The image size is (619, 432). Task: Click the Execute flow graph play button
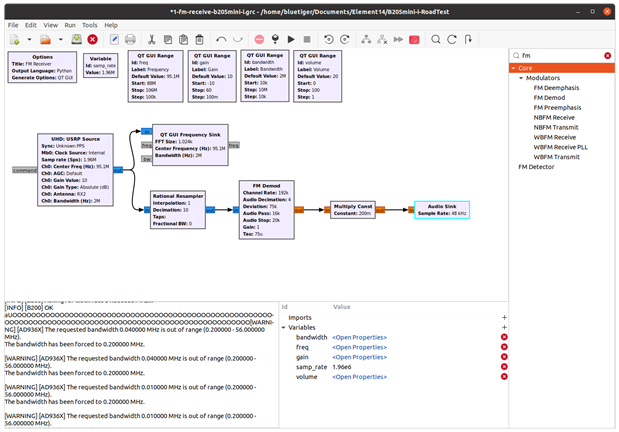(290, 39)
